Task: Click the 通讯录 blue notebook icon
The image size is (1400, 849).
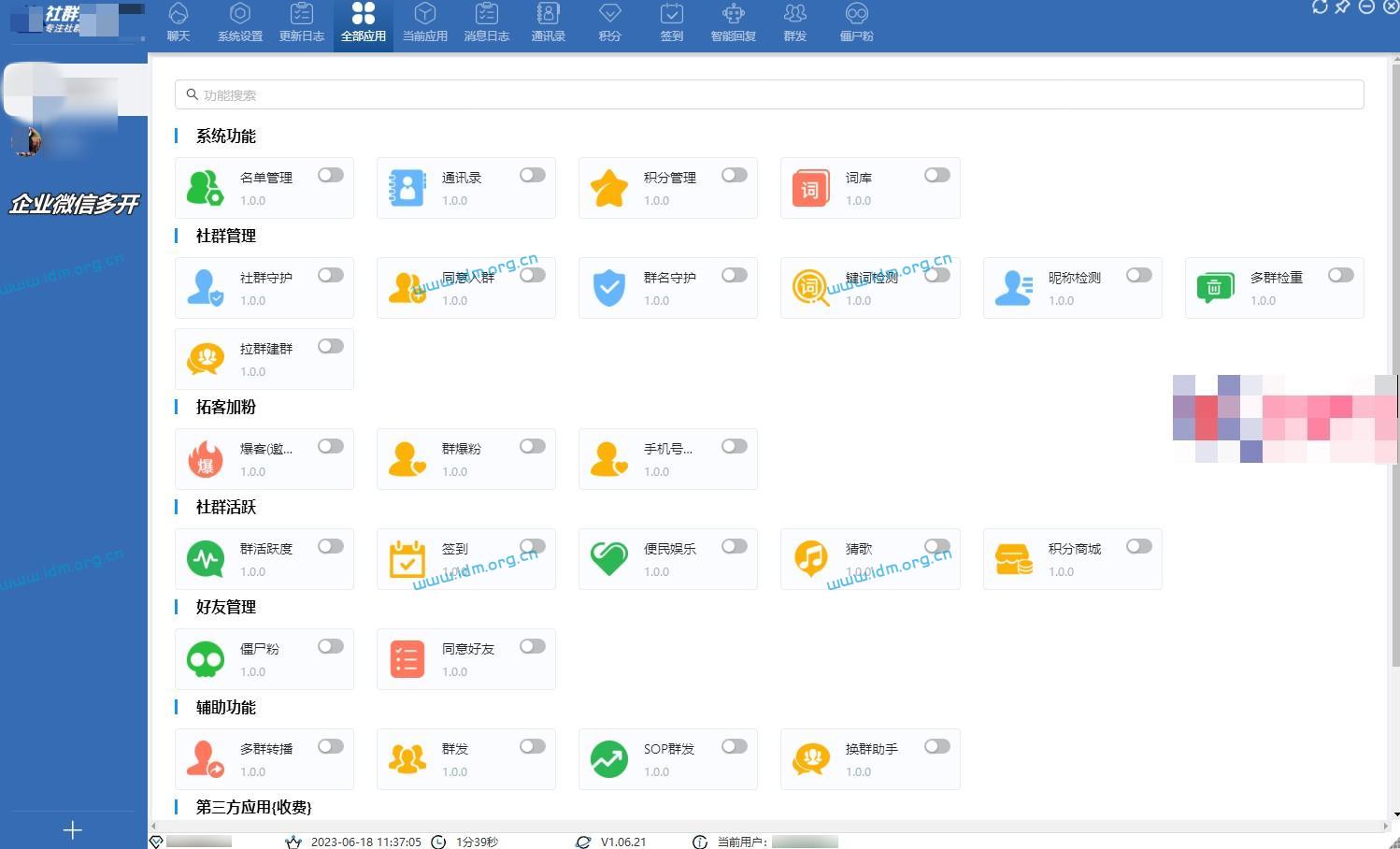Action: click(x=407, y=188)
